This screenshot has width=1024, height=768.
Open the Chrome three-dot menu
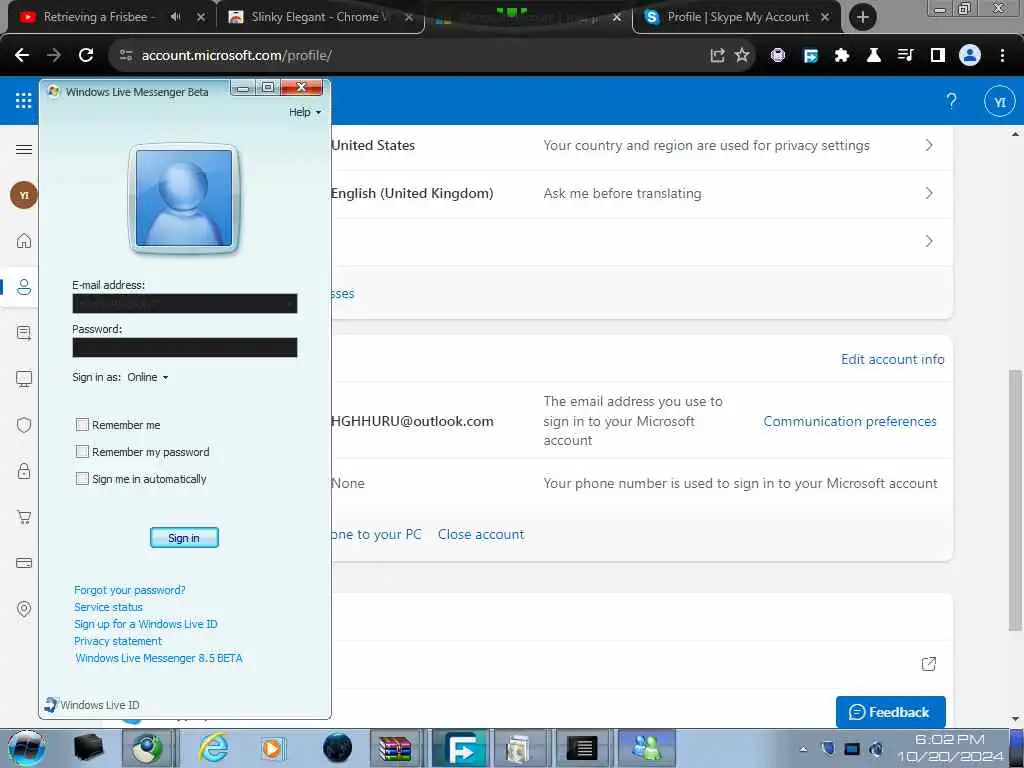click(x=1002, y=56)
